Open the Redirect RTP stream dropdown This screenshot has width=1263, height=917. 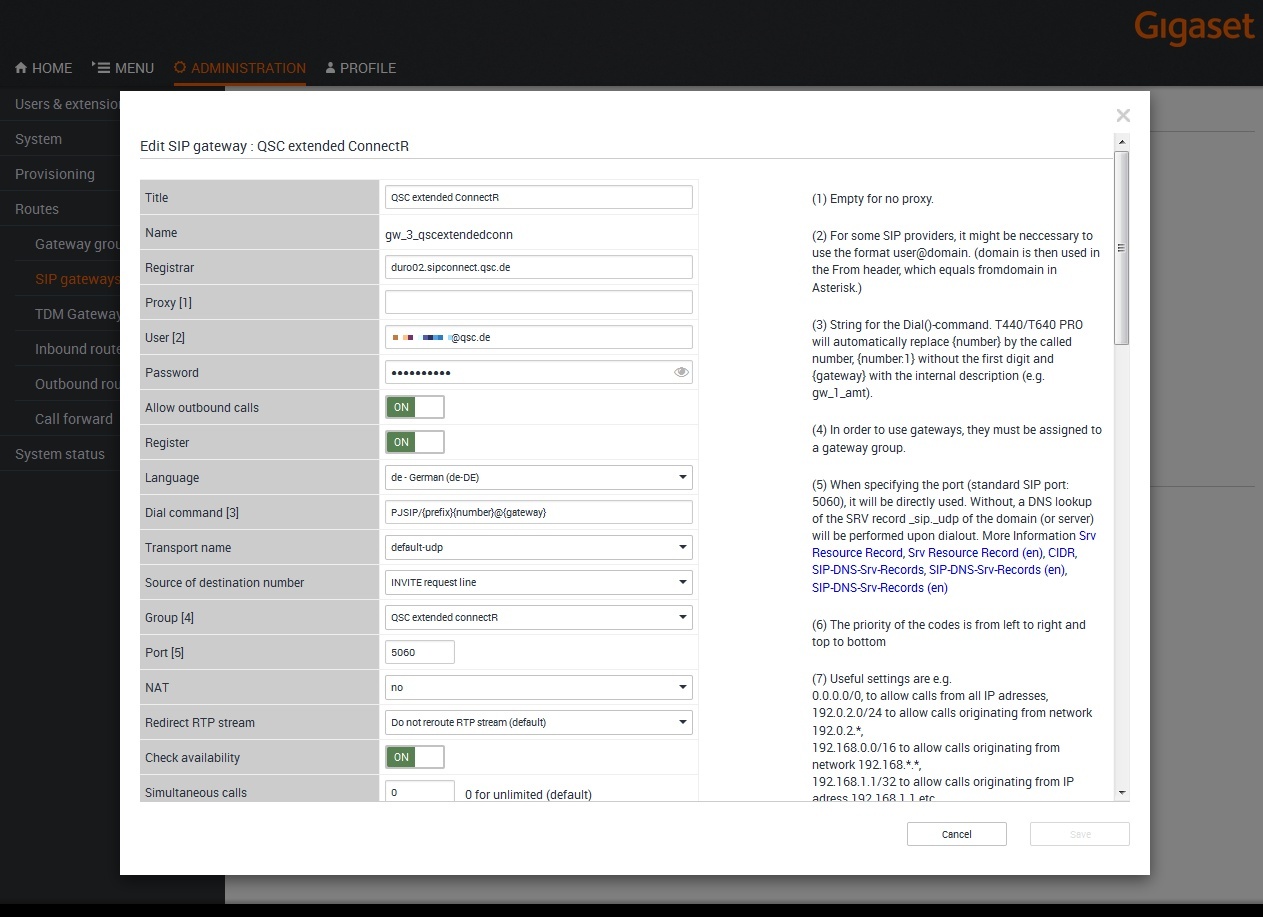click(539, 722)
